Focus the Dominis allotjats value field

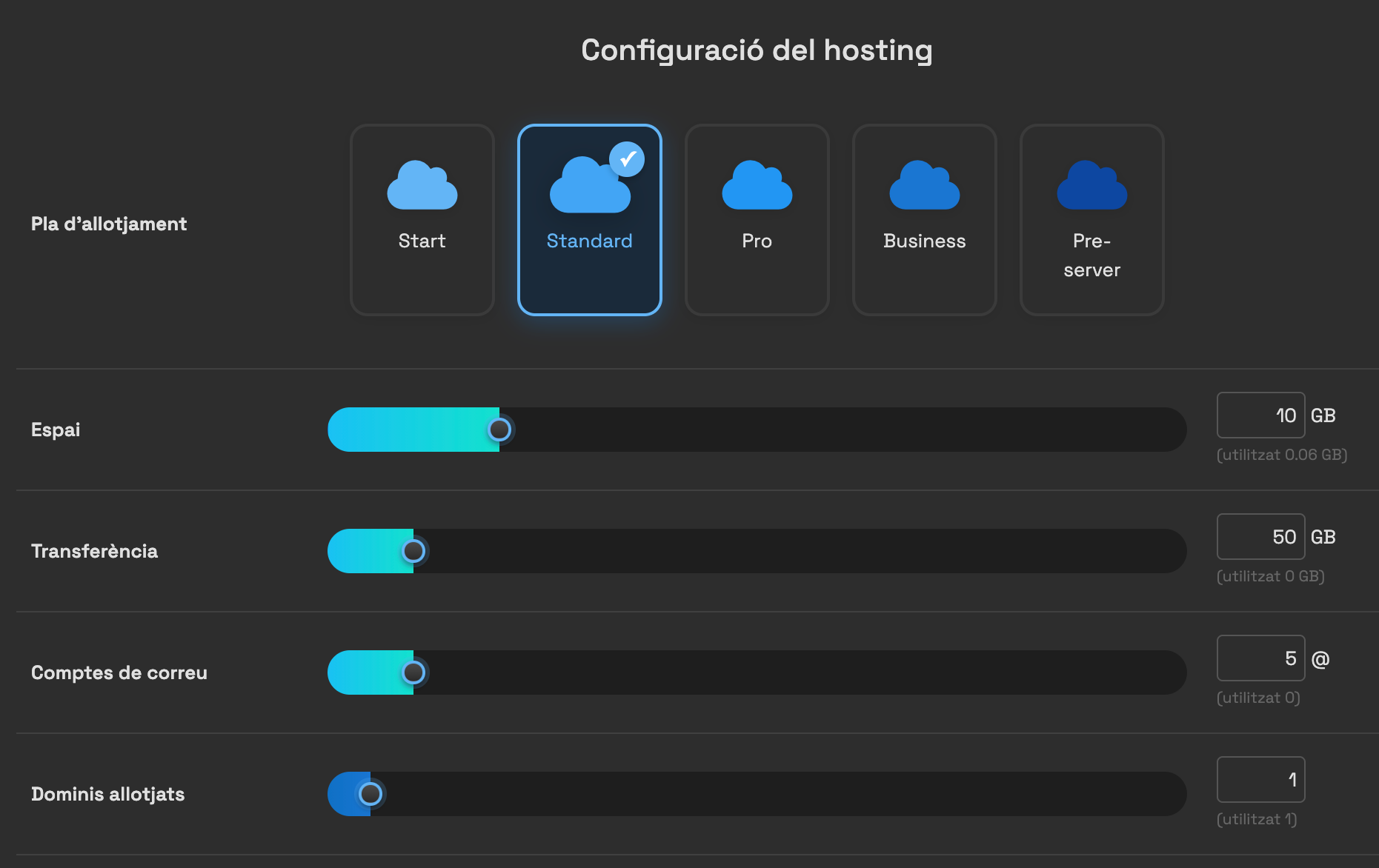1260,780
